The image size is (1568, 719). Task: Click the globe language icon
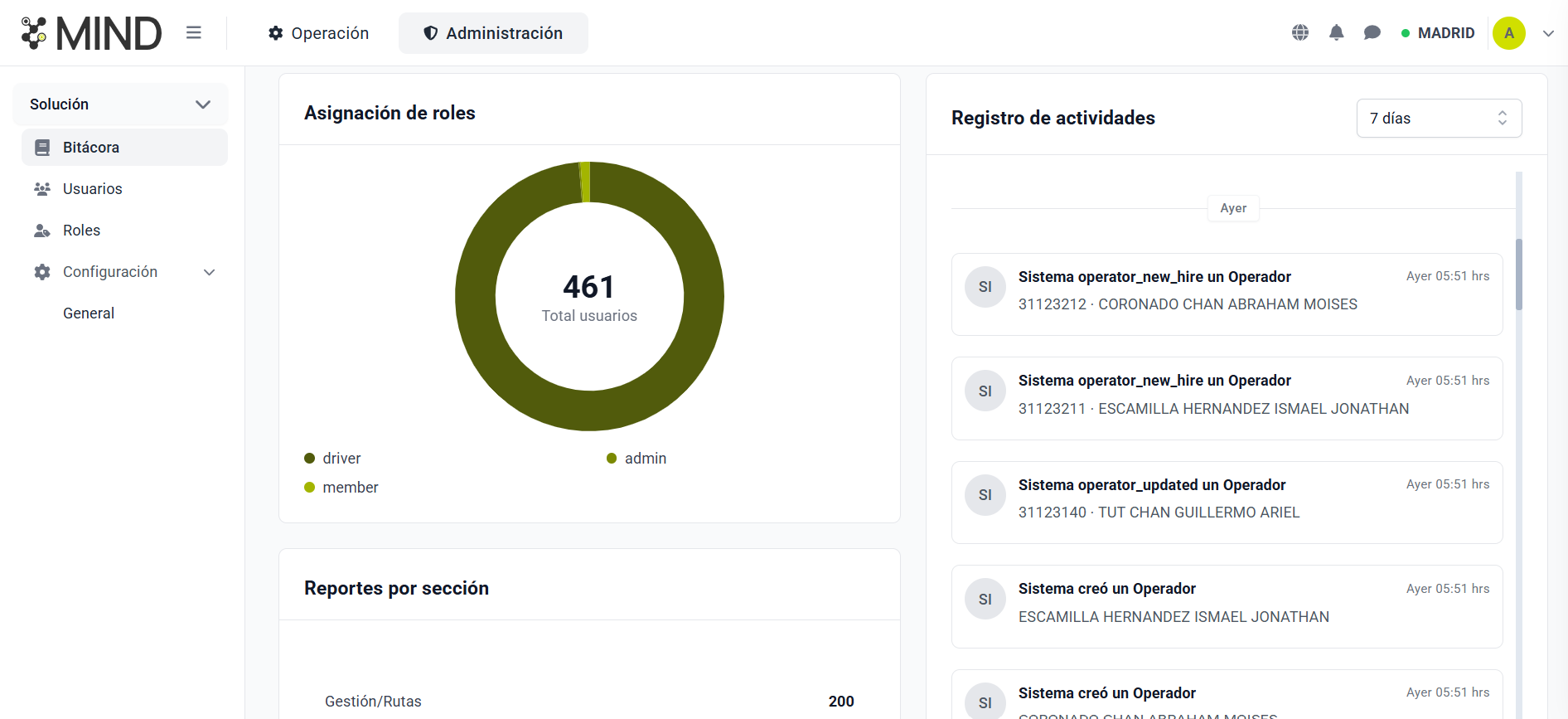tap(1300, 32)
